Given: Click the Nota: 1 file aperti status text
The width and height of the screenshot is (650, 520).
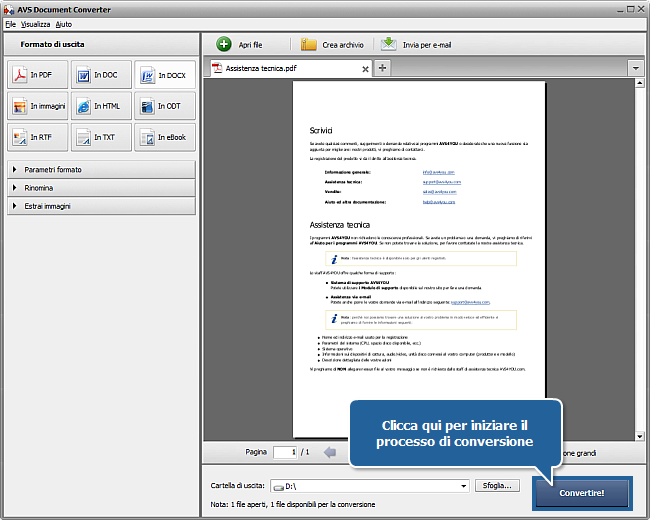Looking at the screenshot, I should coord(293,505).
